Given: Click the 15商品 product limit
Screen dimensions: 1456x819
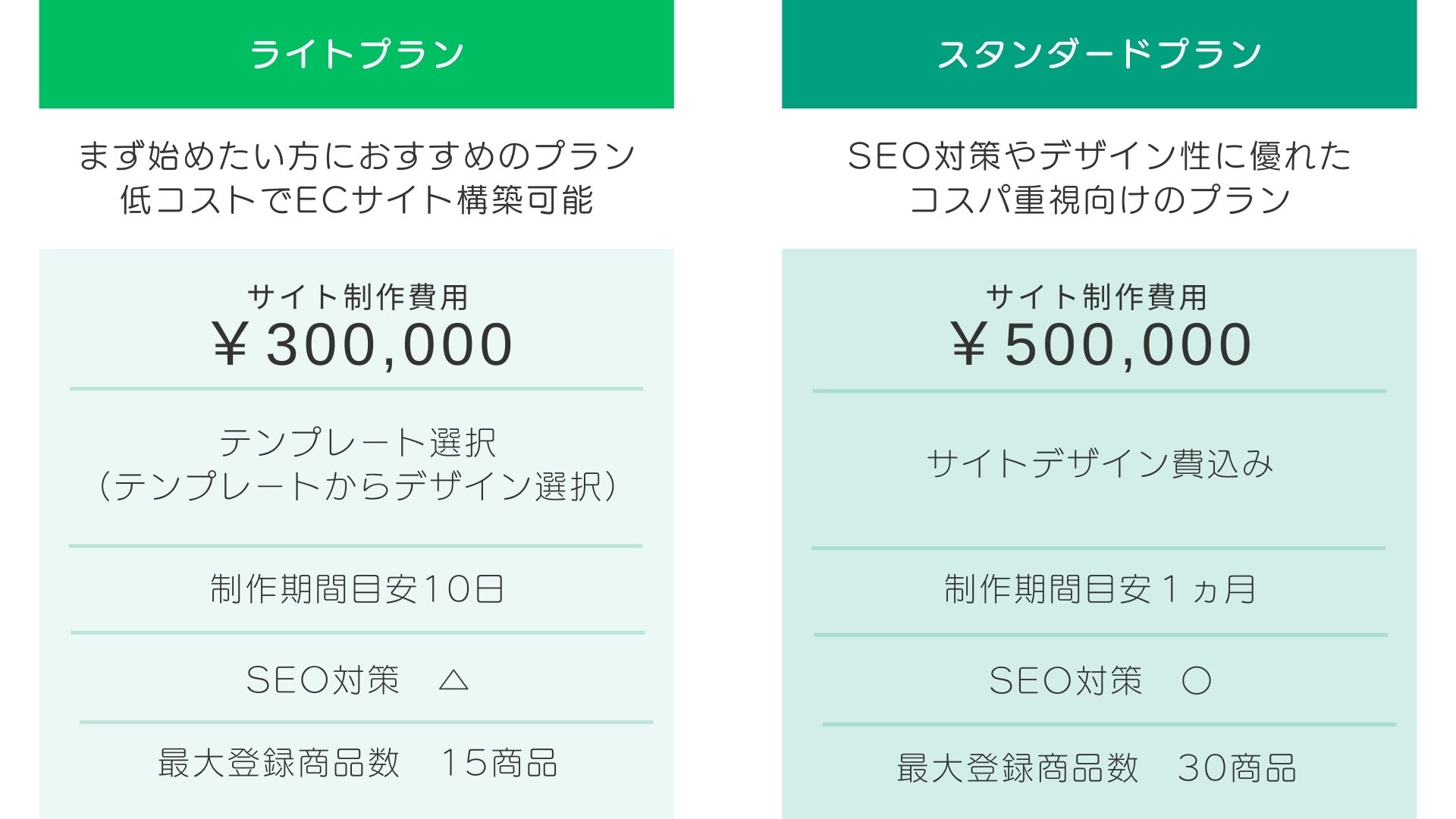Looking at the screenshot, I should 499,763.
